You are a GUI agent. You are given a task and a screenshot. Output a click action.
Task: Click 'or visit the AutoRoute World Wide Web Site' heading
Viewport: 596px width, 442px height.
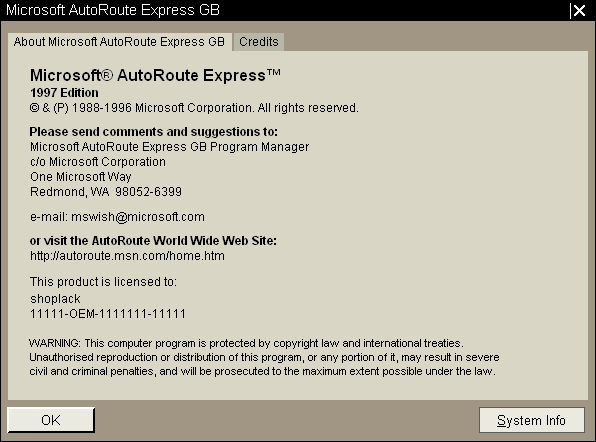pos(153,241)
